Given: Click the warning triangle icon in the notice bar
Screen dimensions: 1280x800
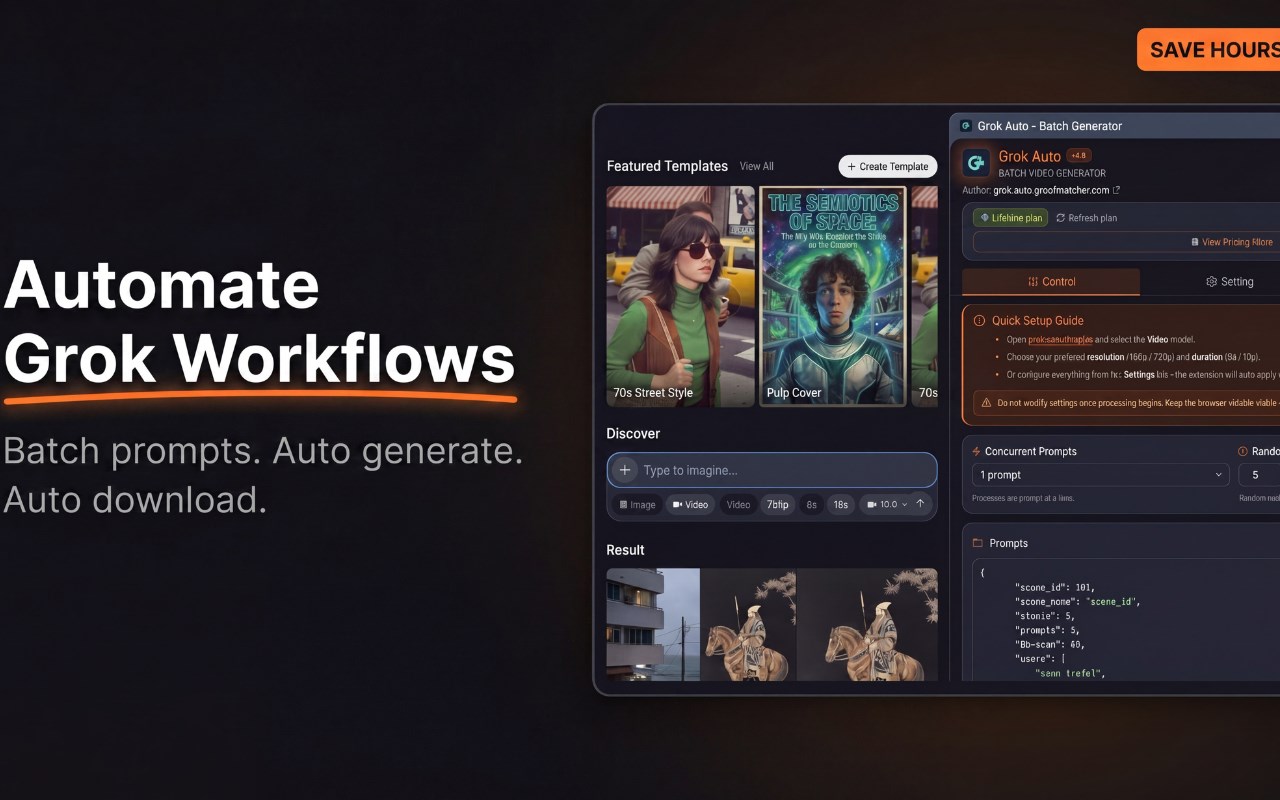Looking at the screenshot, I should pyautogui.click(x=987, y=403).
